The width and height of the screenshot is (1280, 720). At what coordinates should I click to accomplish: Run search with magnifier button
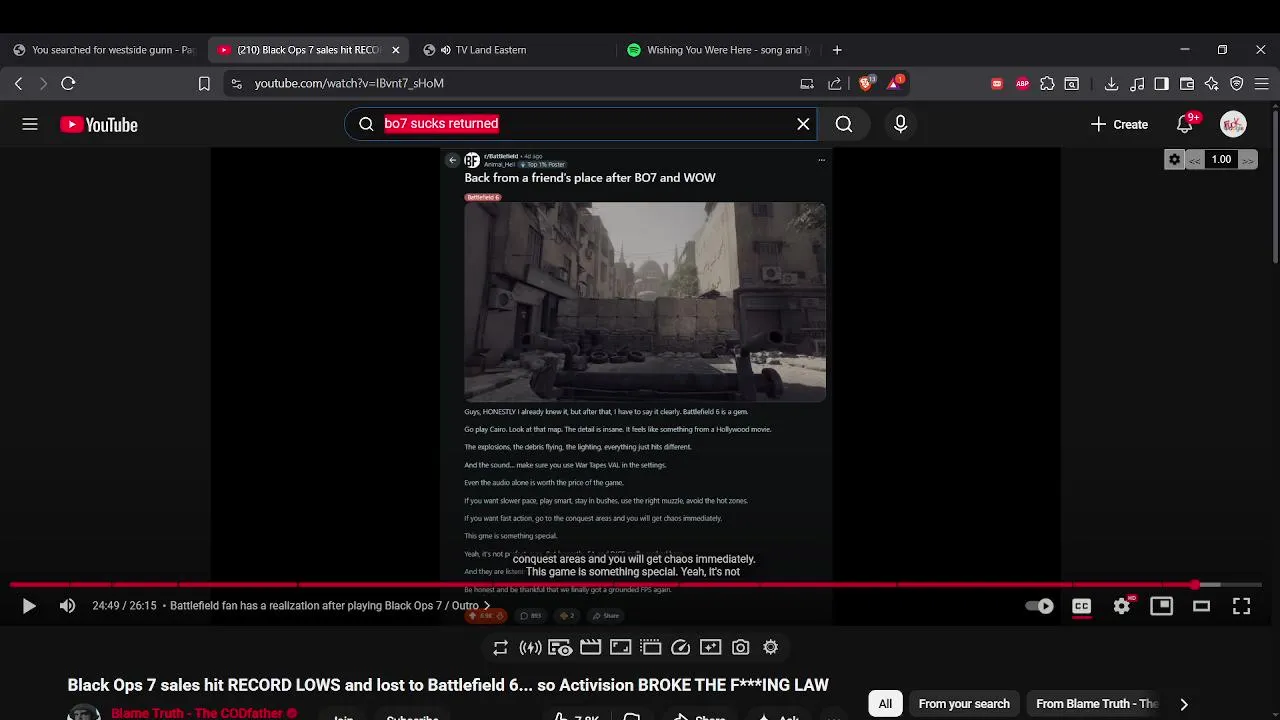pyautogui.click(x=844, y=124)
